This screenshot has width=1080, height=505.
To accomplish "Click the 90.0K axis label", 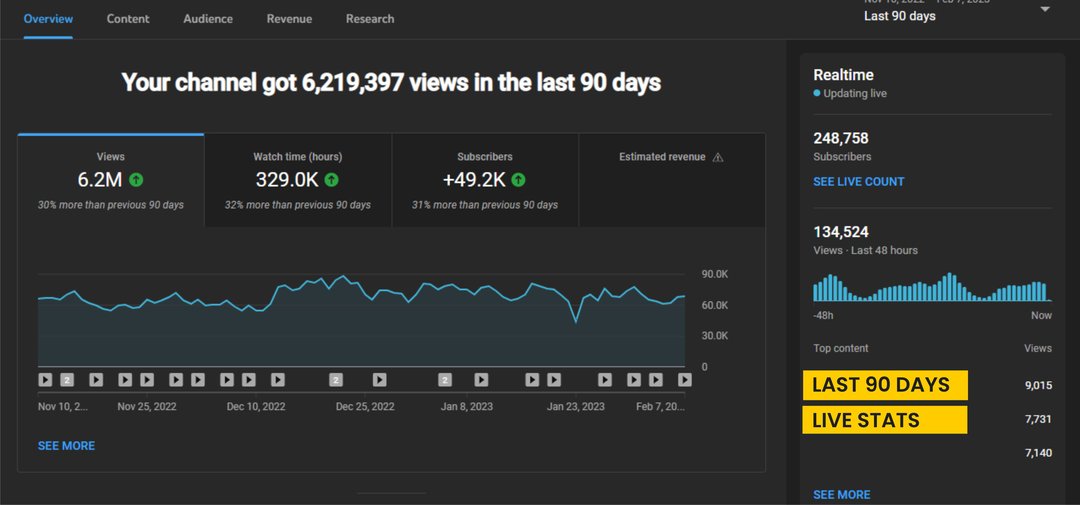I will pyautogui.click(x=714, y=274).
